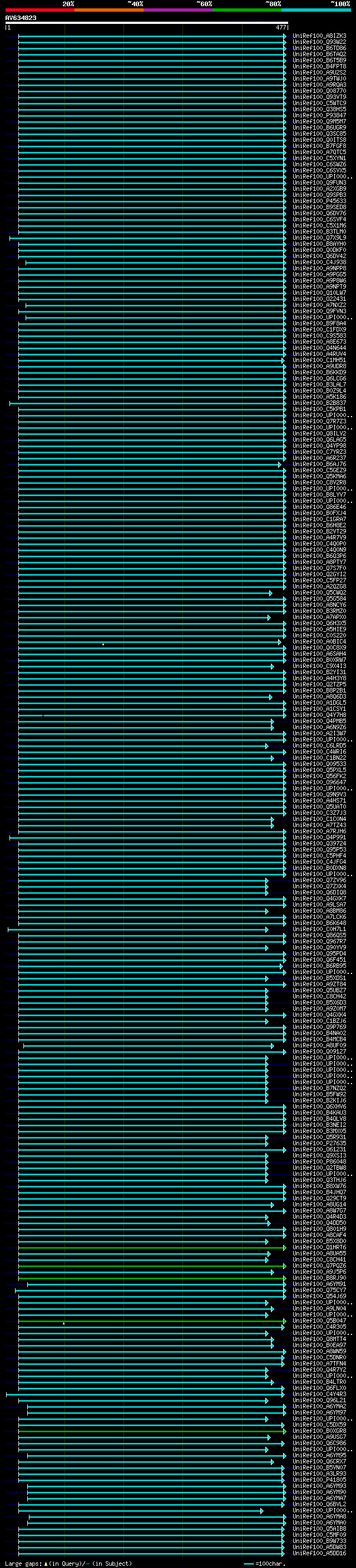The width and height of the screenshot is (356, 1568).
Task: Click the green ~80% identity color segment
Action: click(x=247, y=10)
